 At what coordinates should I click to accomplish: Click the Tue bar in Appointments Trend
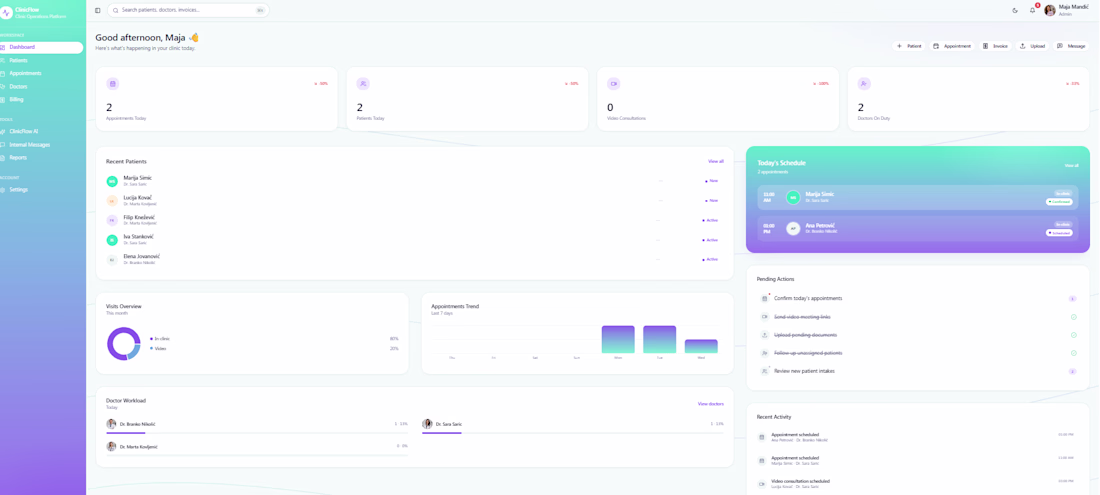coord(659,339)
